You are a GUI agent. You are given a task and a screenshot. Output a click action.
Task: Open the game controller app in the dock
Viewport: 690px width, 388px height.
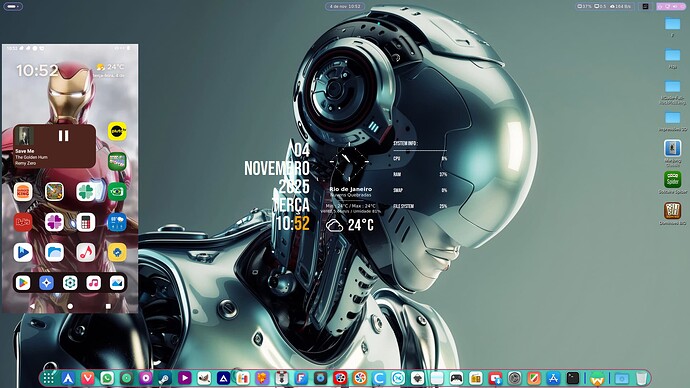(x=456, y=378)
